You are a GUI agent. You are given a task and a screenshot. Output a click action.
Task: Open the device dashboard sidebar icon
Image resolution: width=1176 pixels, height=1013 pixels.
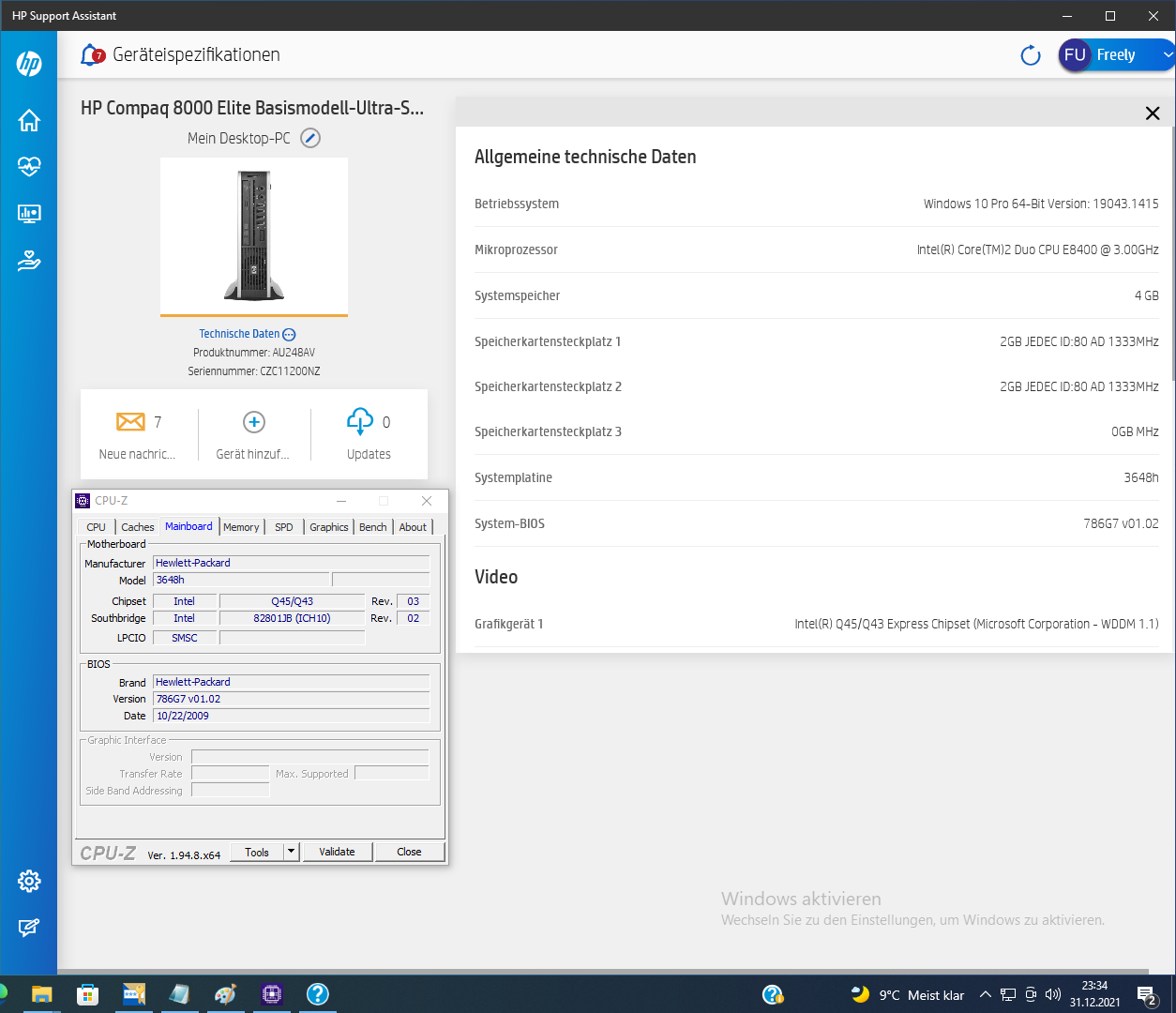tap(29, 214)
